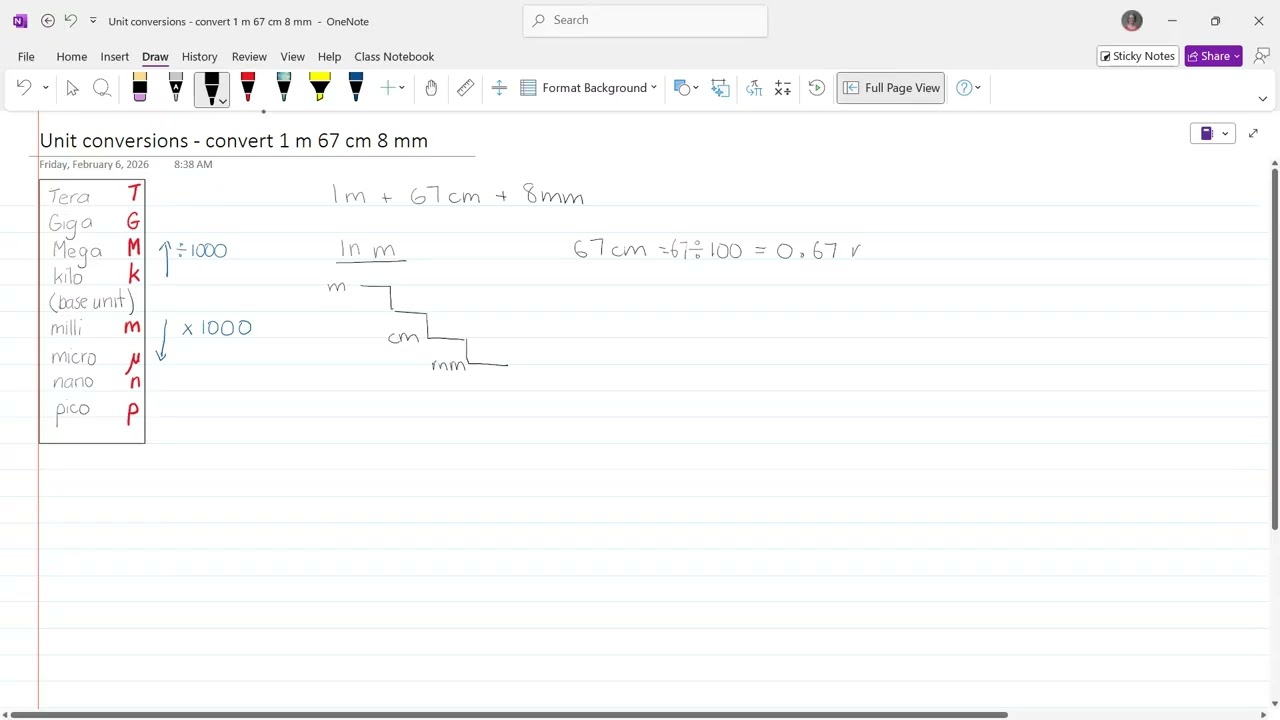
Task: Click the scroll up arrow
Action: [1274, 163]
